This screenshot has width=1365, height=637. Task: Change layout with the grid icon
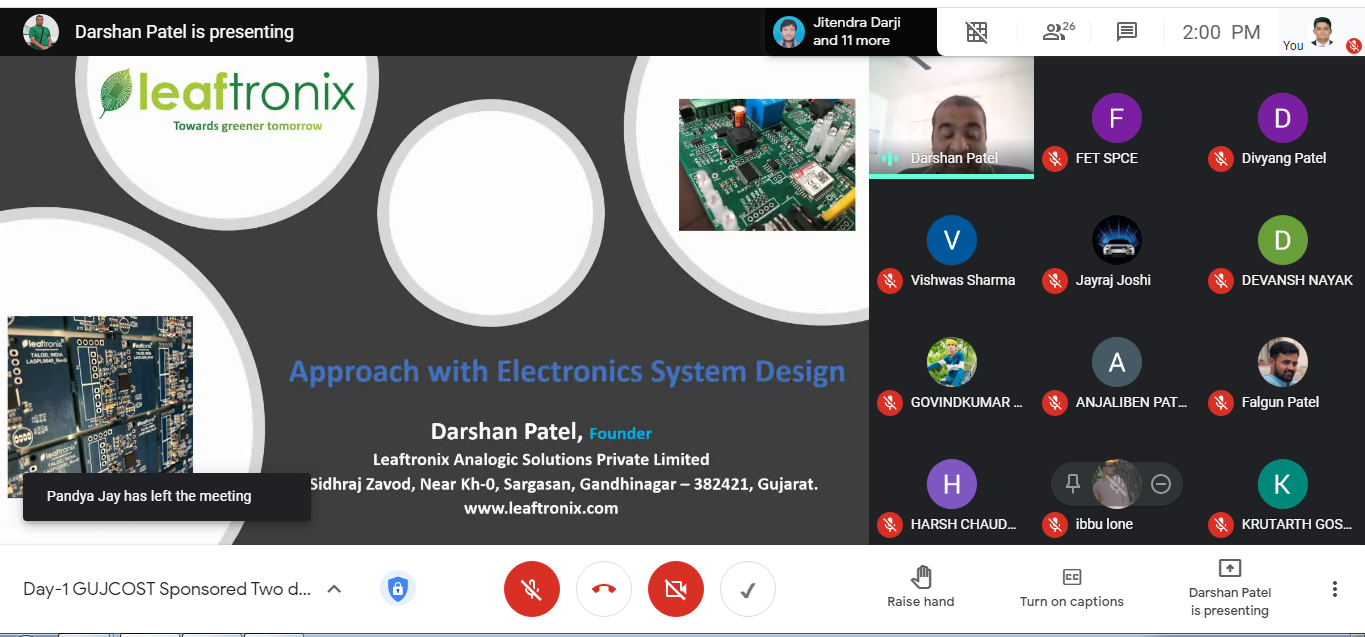point(977,32)
